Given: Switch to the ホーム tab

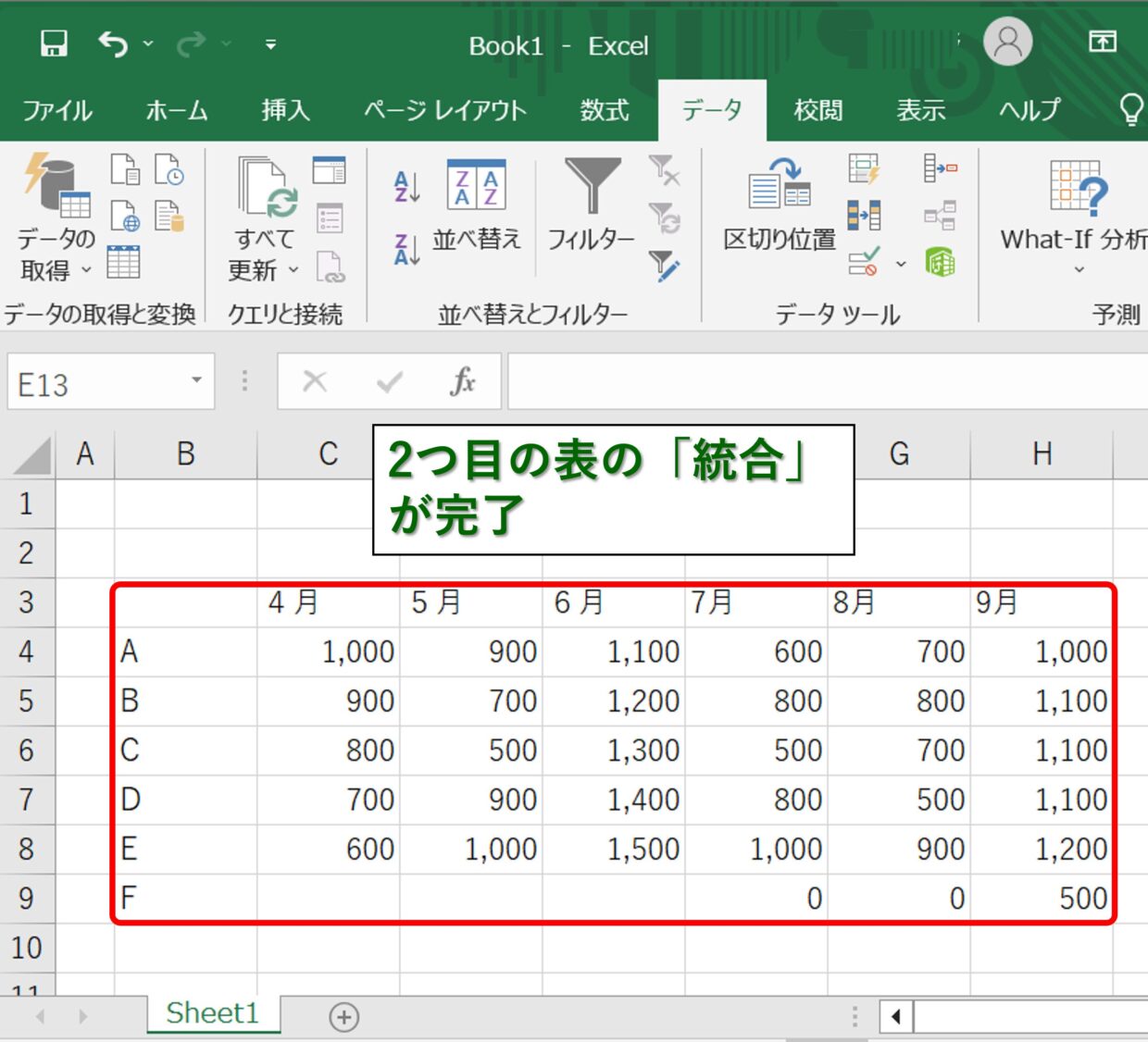Looking at the screenshot, I should point(177,111).
